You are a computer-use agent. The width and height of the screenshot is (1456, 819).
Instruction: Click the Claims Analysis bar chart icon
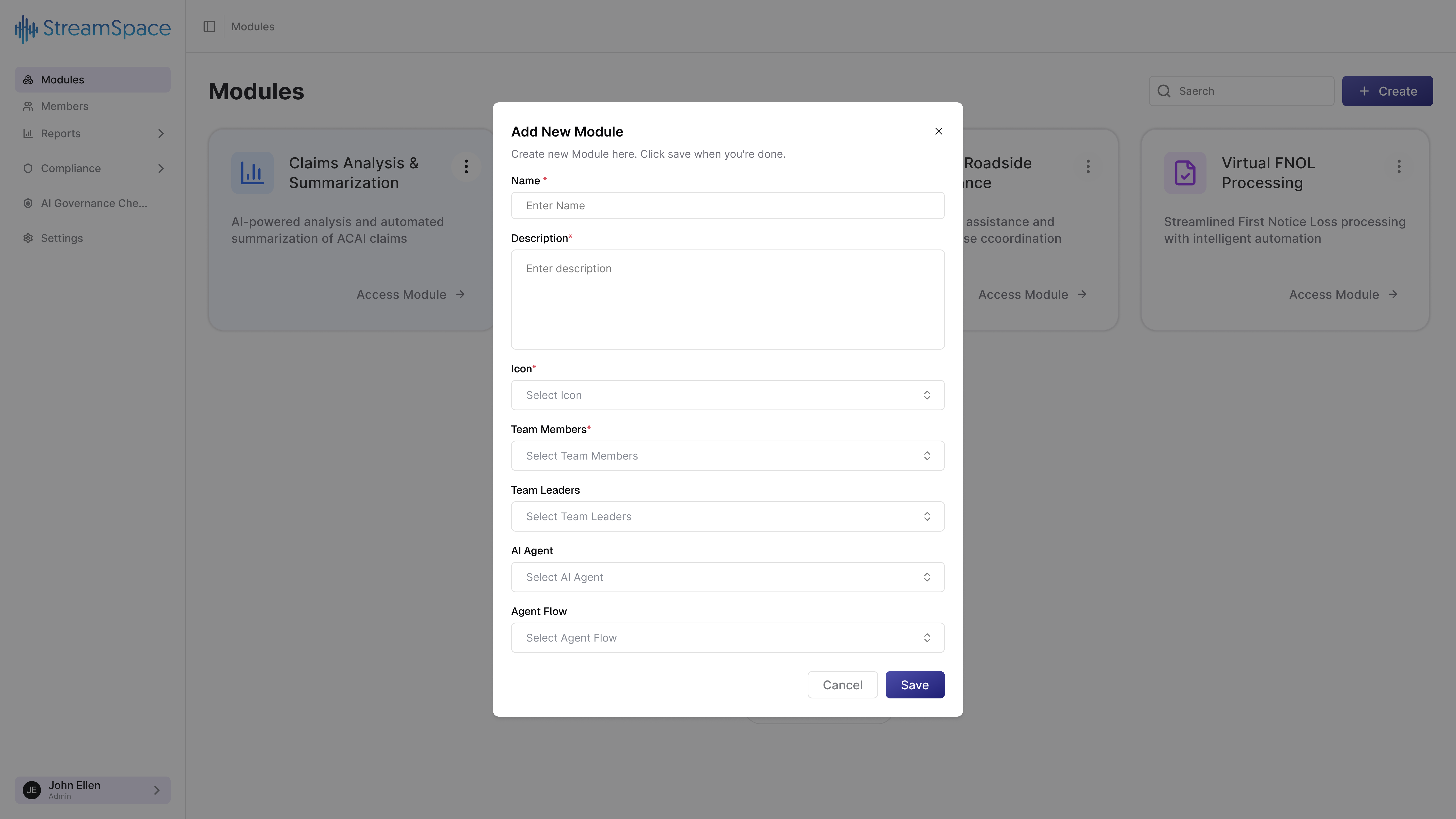252,173
